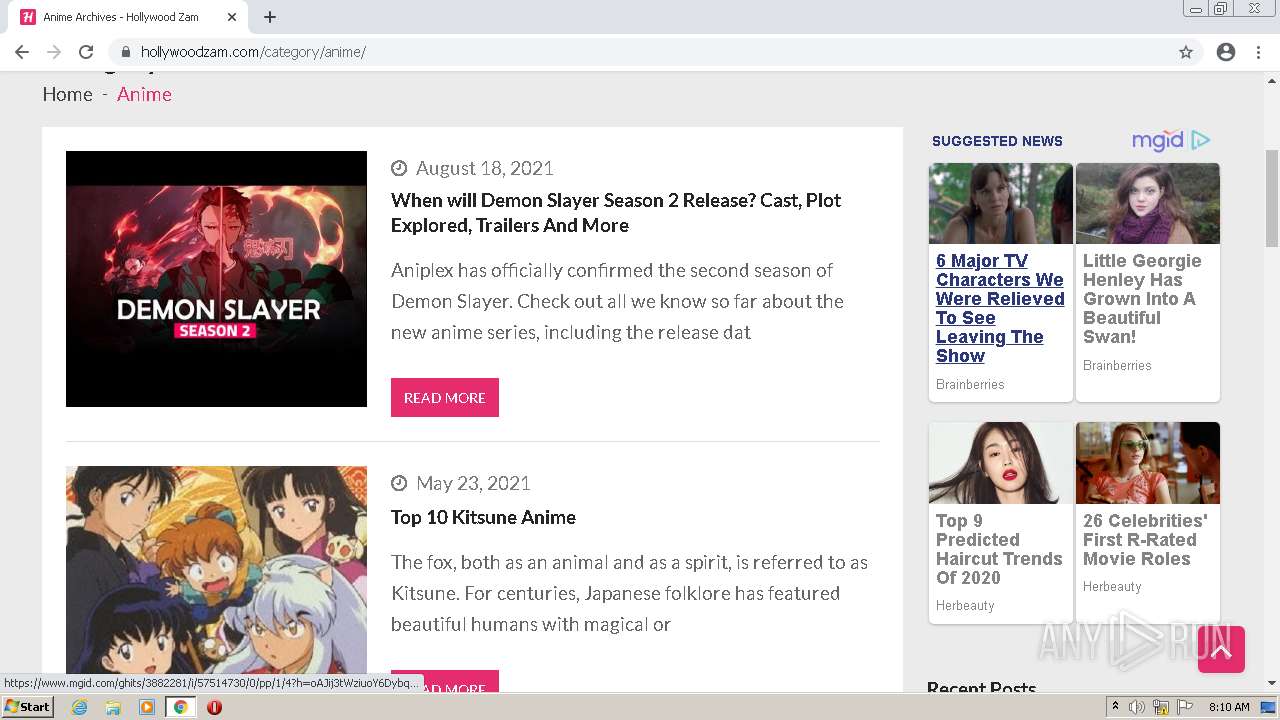1280x720 pixels.
Task: Click Brainberries source under Georgie Henley
Action: pyautogui.click(x=1117, y=365)
